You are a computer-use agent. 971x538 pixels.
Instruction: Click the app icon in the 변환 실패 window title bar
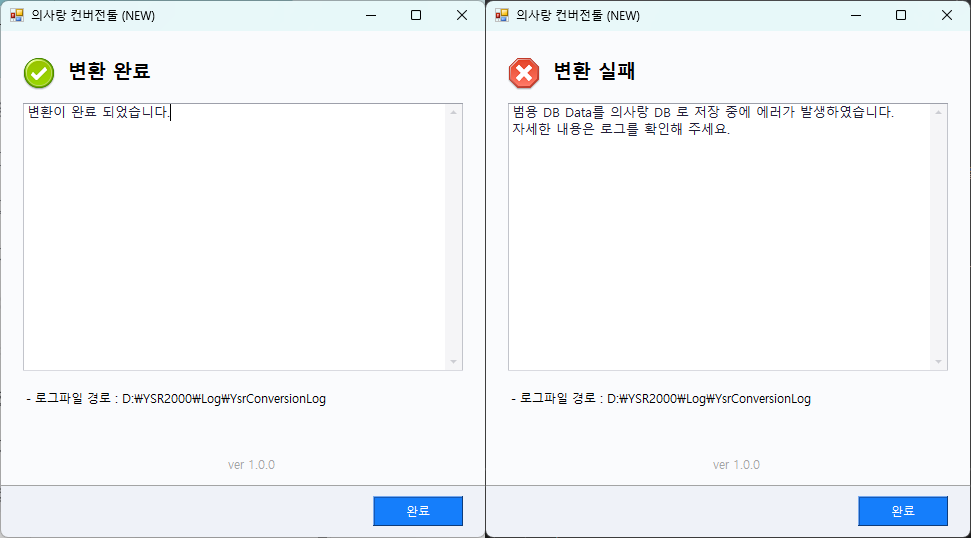point(501,15)
